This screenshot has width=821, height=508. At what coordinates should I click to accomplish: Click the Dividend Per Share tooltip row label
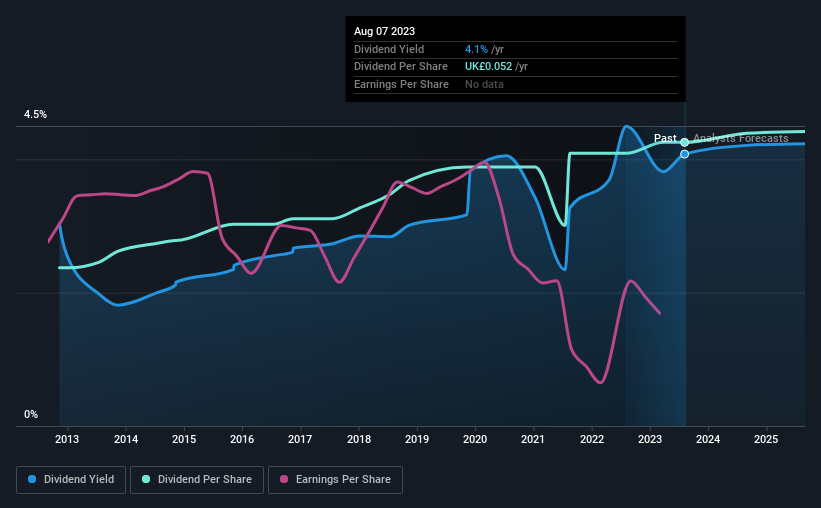401,67
